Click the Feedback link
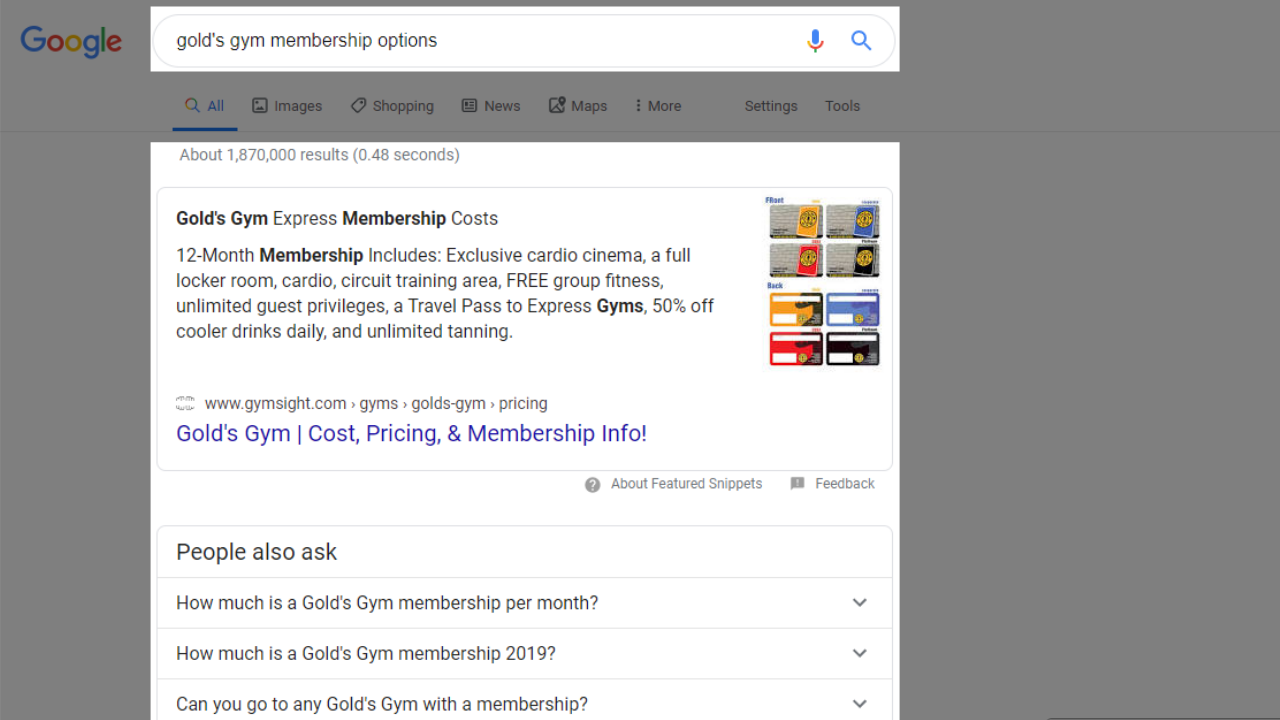Image resolution: width=1280 pixels, height=720 pixels. pyautogui.click(x=845, y=484)
